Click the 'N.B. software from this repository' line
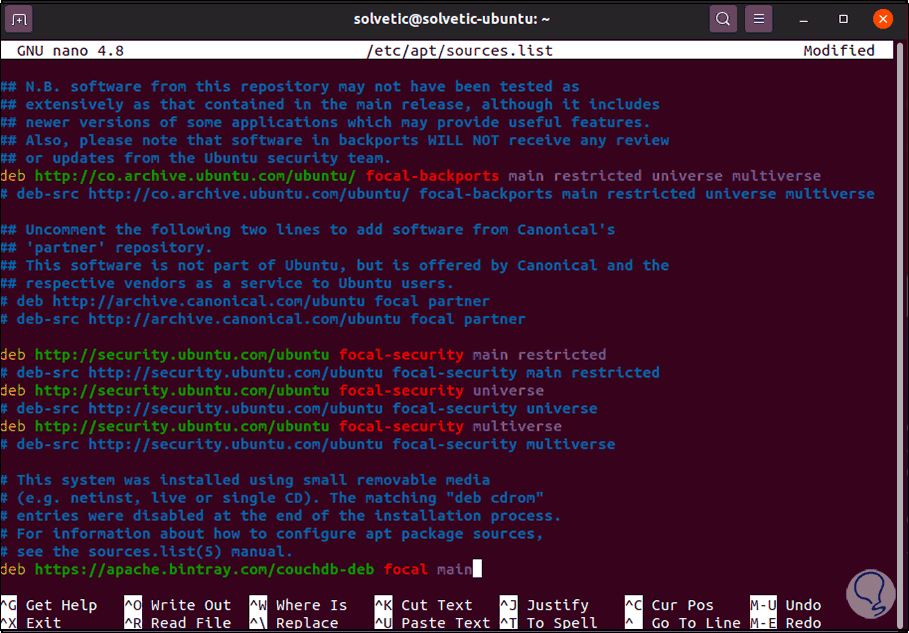The image size is (909, 633). click(x=290, y=87)
